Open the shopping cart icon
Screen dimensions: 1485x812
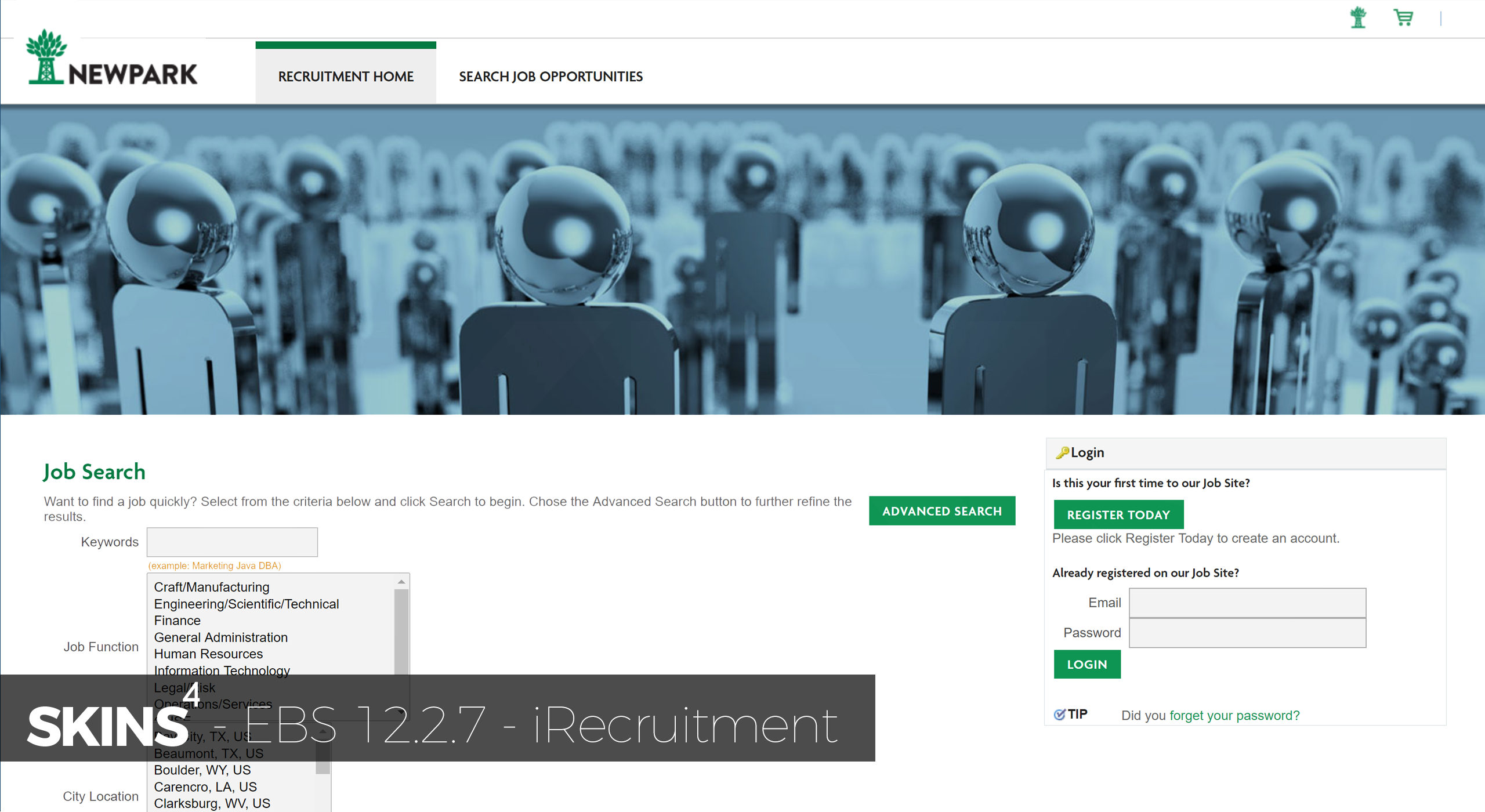[1403, 17]
